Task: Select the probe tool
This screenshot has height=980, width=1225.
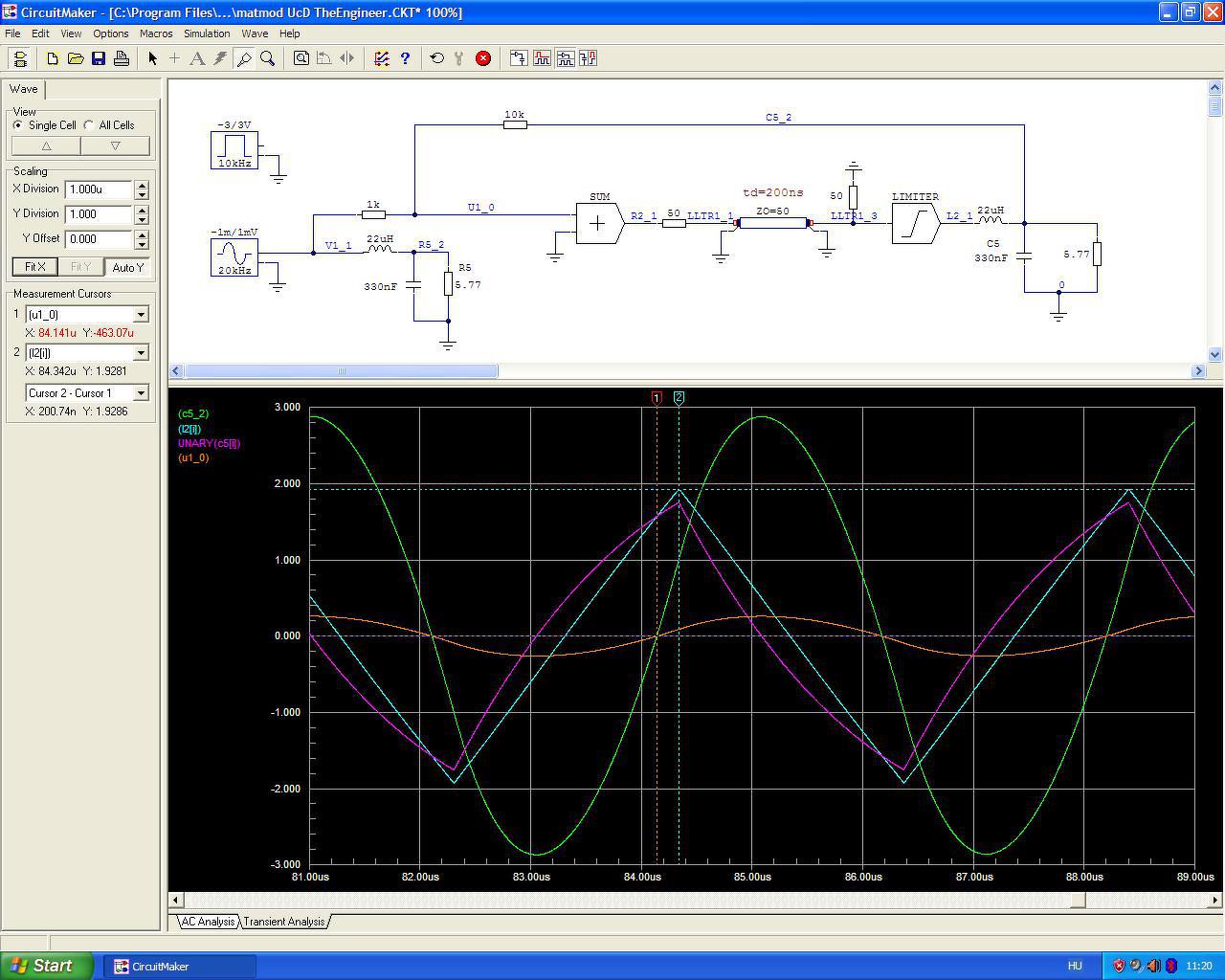Action: 244,58
